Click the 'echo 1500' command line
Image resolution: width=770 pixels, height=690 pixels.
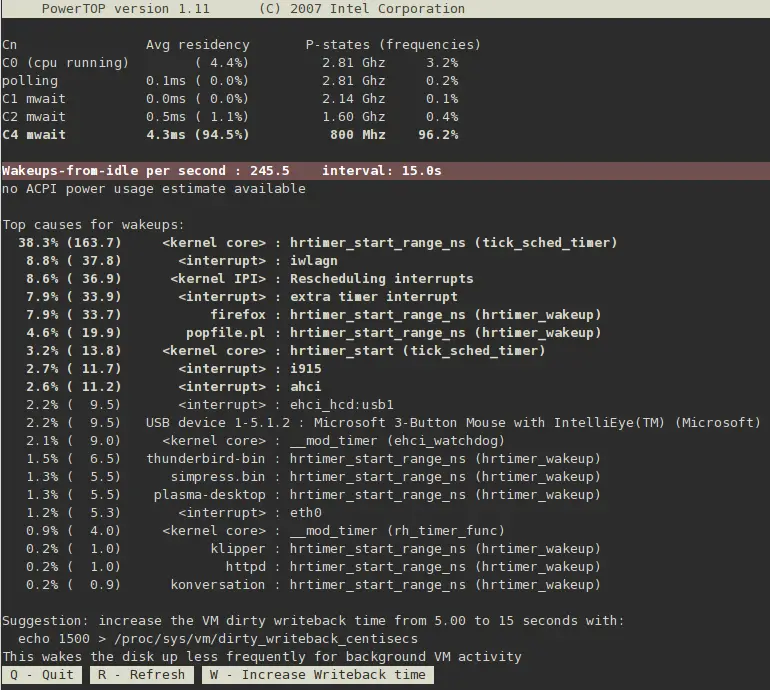pyautogui.click(x=217, y=639)
